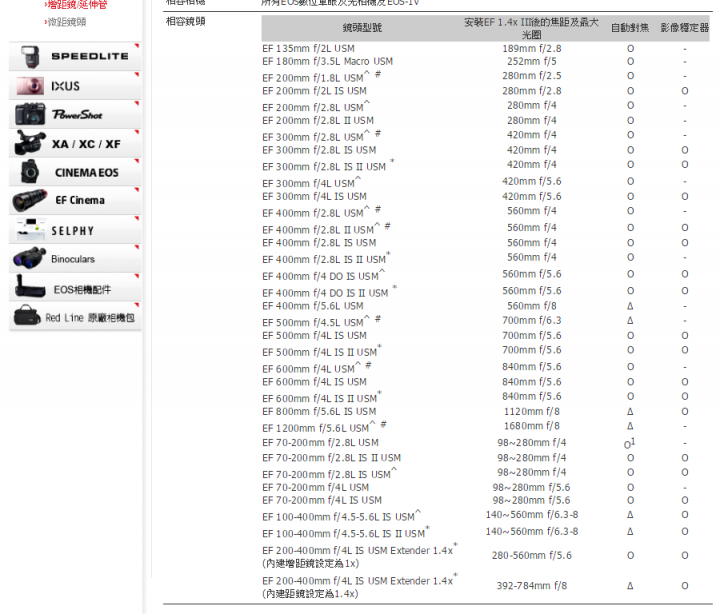Click the 增距鏡/延伸管 sidebar link
The image size is (720, 614).
pos(76,5)
